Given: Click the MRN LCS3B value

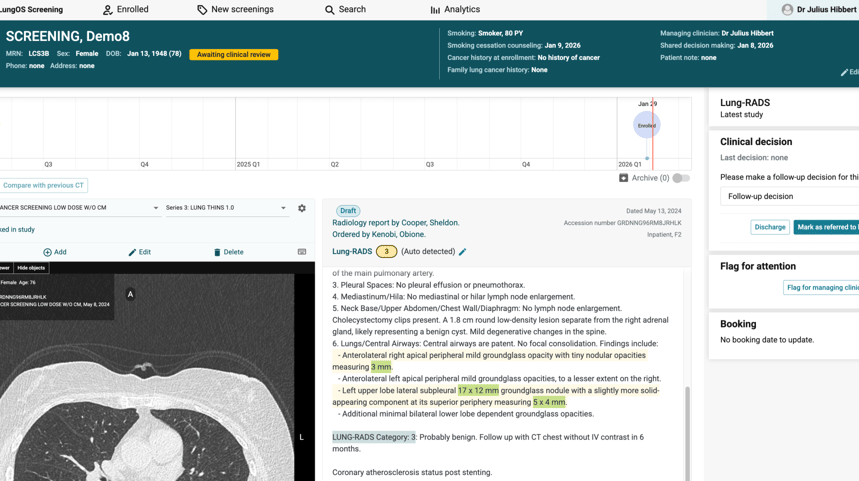Looking at the screenshot, I should click(39, 54).
